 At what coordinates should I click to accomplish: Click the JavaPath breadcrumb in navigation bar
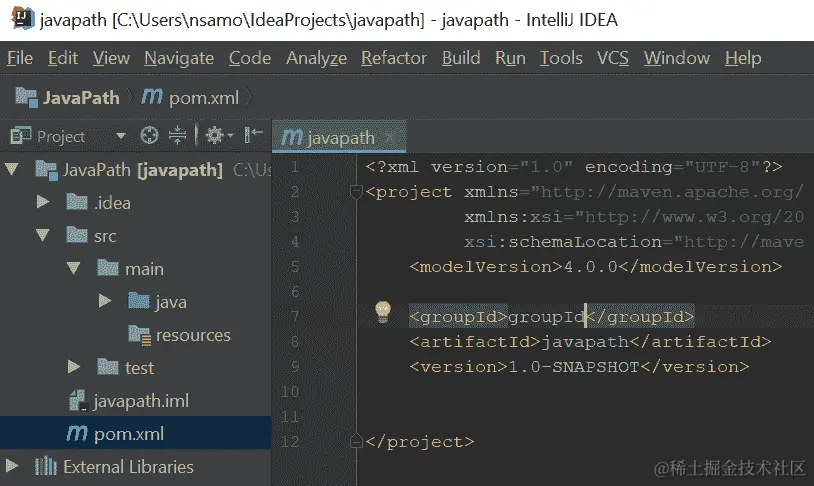[68, 98]
